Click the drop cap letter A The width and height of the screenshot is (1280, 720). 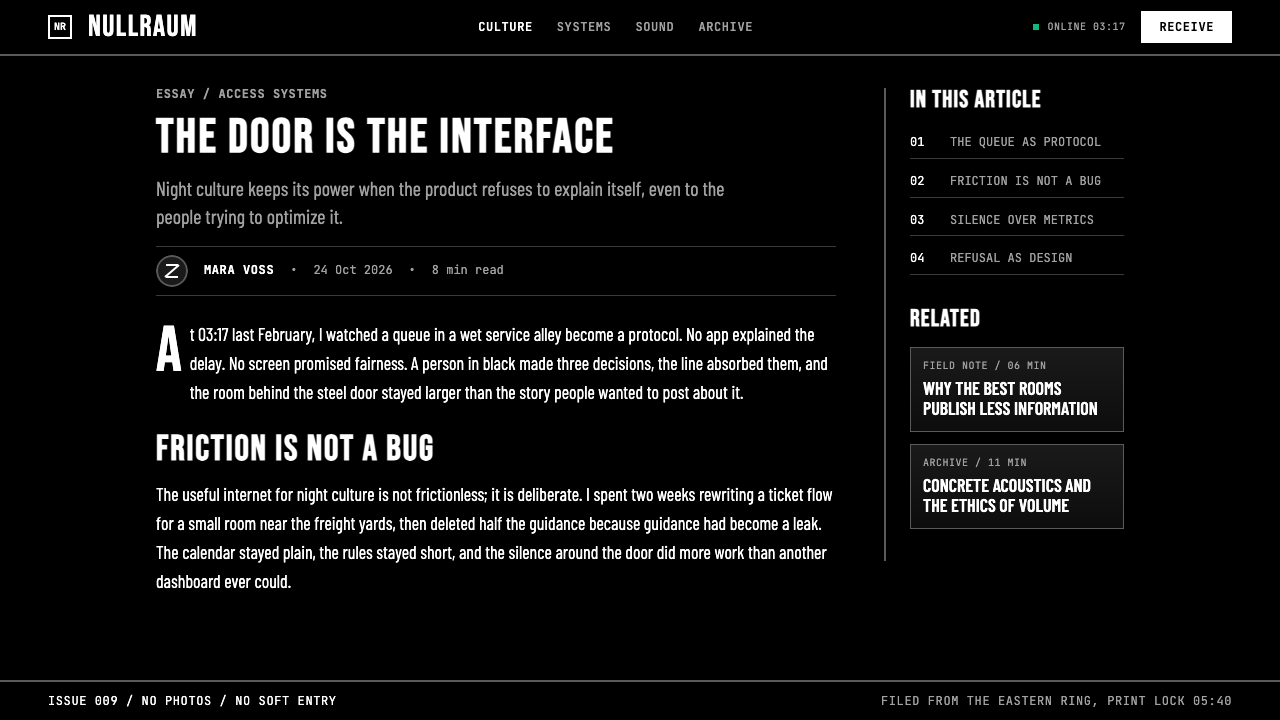click(x=169, y=350)
